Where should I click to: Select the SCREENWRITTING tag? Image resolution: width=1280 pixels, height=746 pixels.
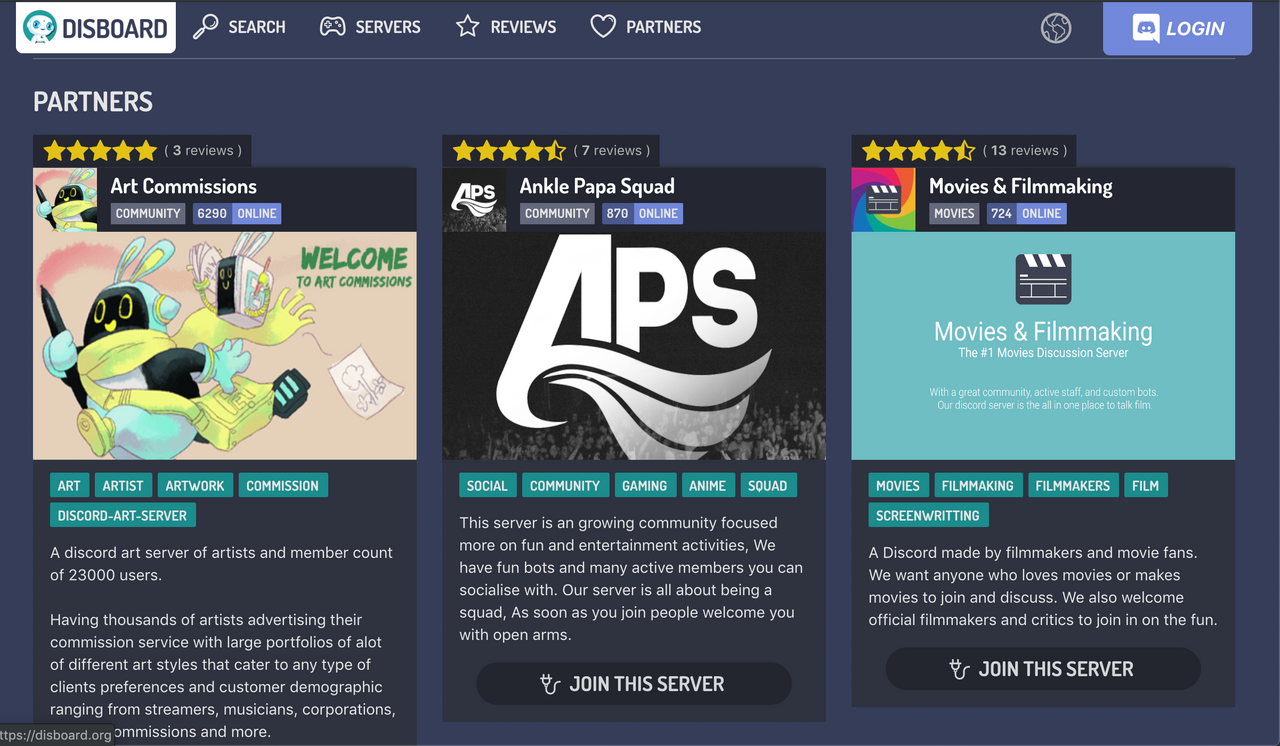tap(928, 516)
